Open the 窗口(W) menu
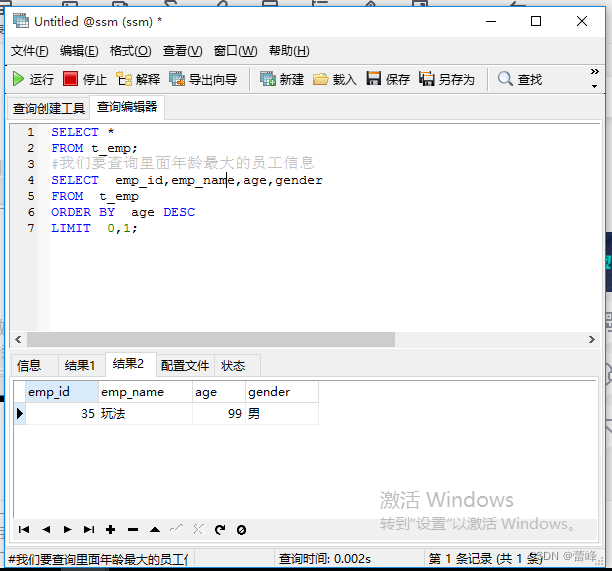 (235, 51)
